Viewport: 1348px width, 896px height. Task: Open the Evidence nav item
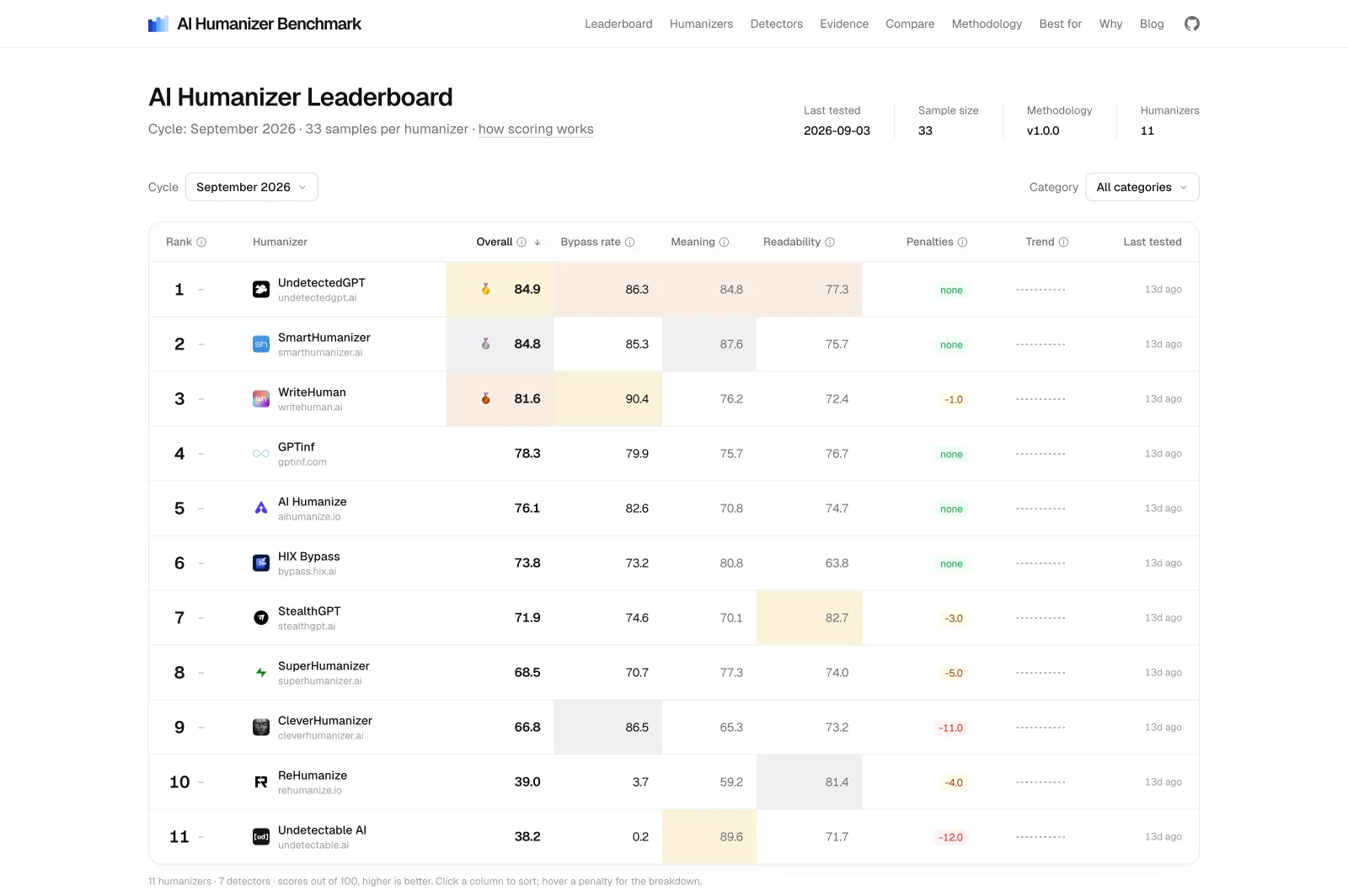pos(844,24)
